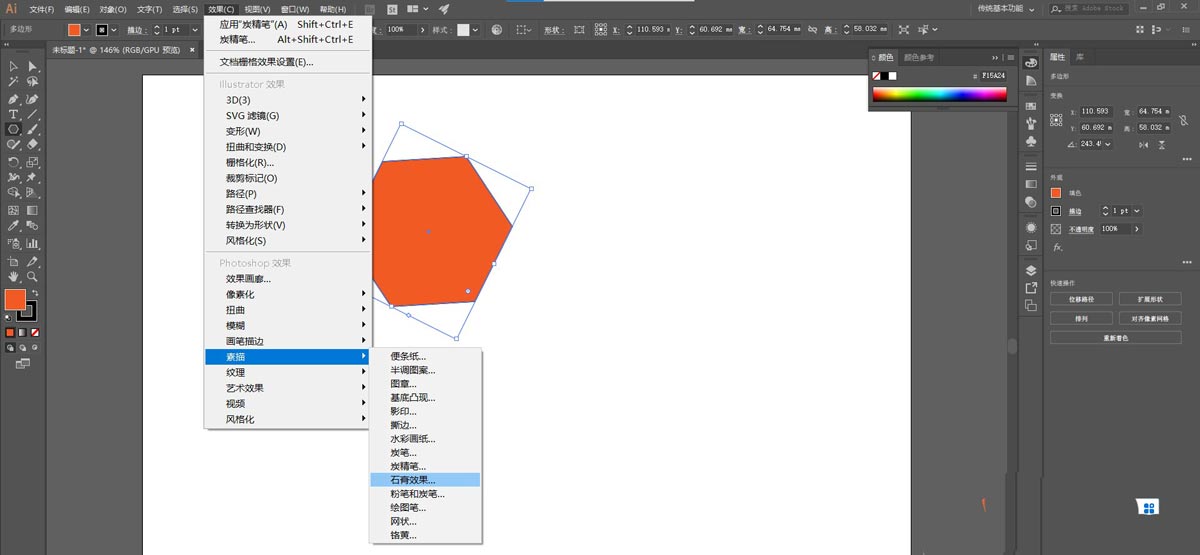Click the fx effects icon in Properties
The image size is (1200, 555).
(1057, 247)
